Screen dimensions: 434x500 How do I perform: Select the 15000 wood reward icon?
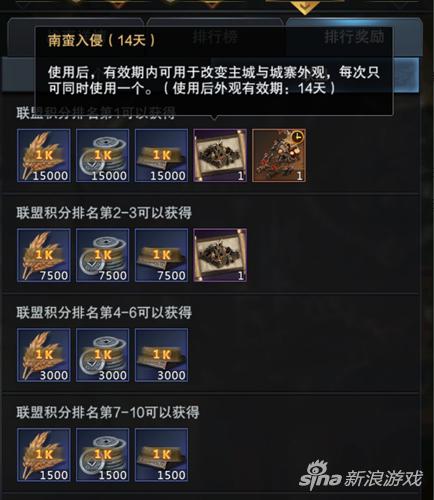coord(161,155)
